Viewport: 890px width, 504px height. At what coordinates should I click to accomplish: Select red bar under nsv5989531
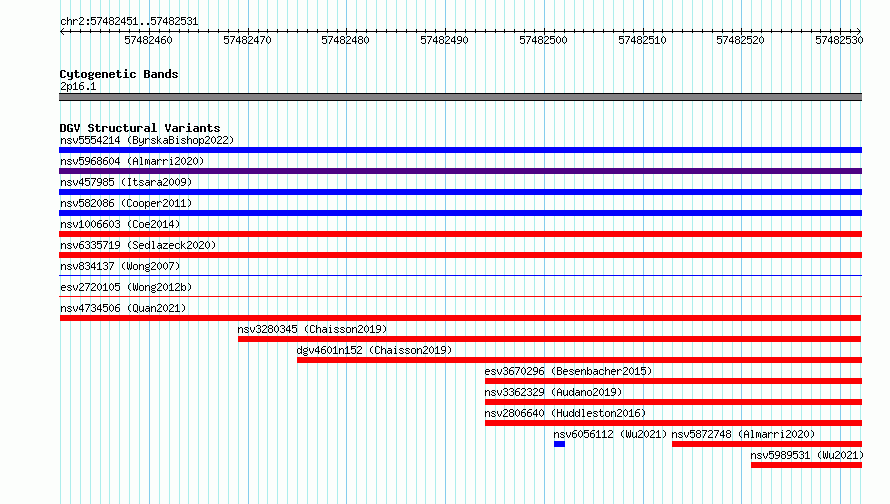807,465
